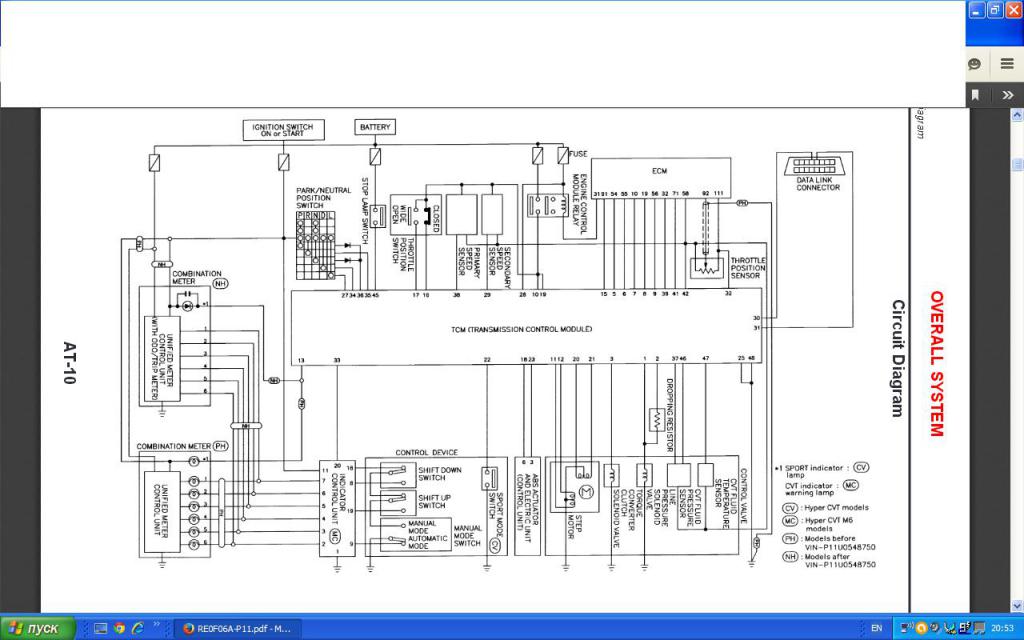
Task: Launch Chrome from quick launch bar
Action: (x=119, y=628)
